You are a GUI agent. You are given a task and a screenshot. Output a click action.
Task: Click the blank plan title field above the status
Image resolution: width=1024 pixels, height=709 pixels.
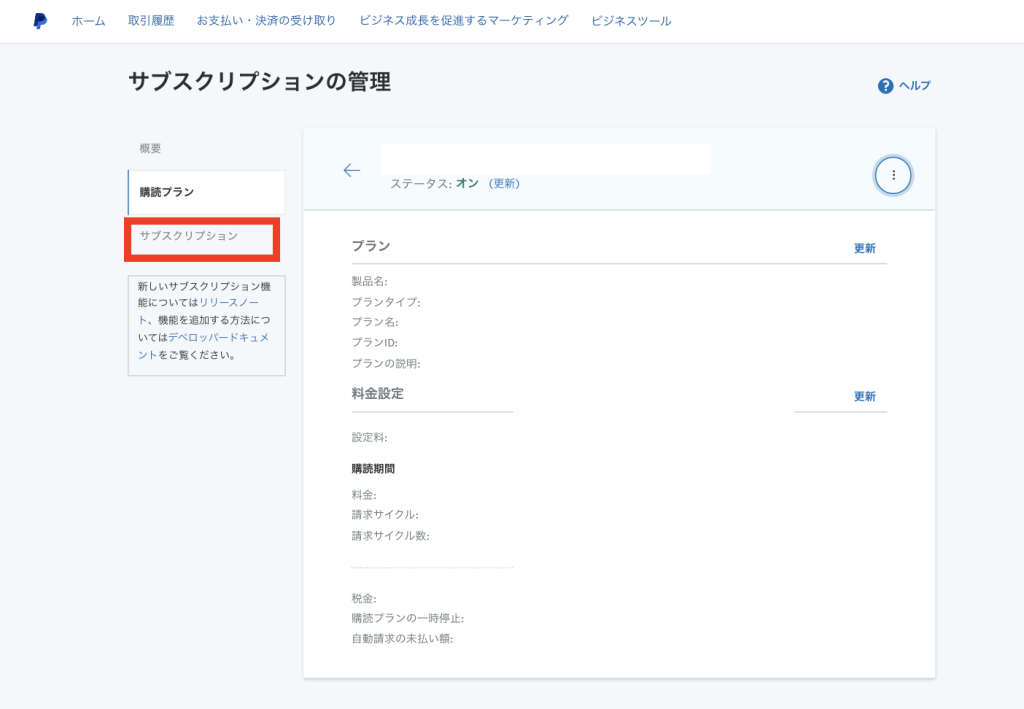pos(545,159)
